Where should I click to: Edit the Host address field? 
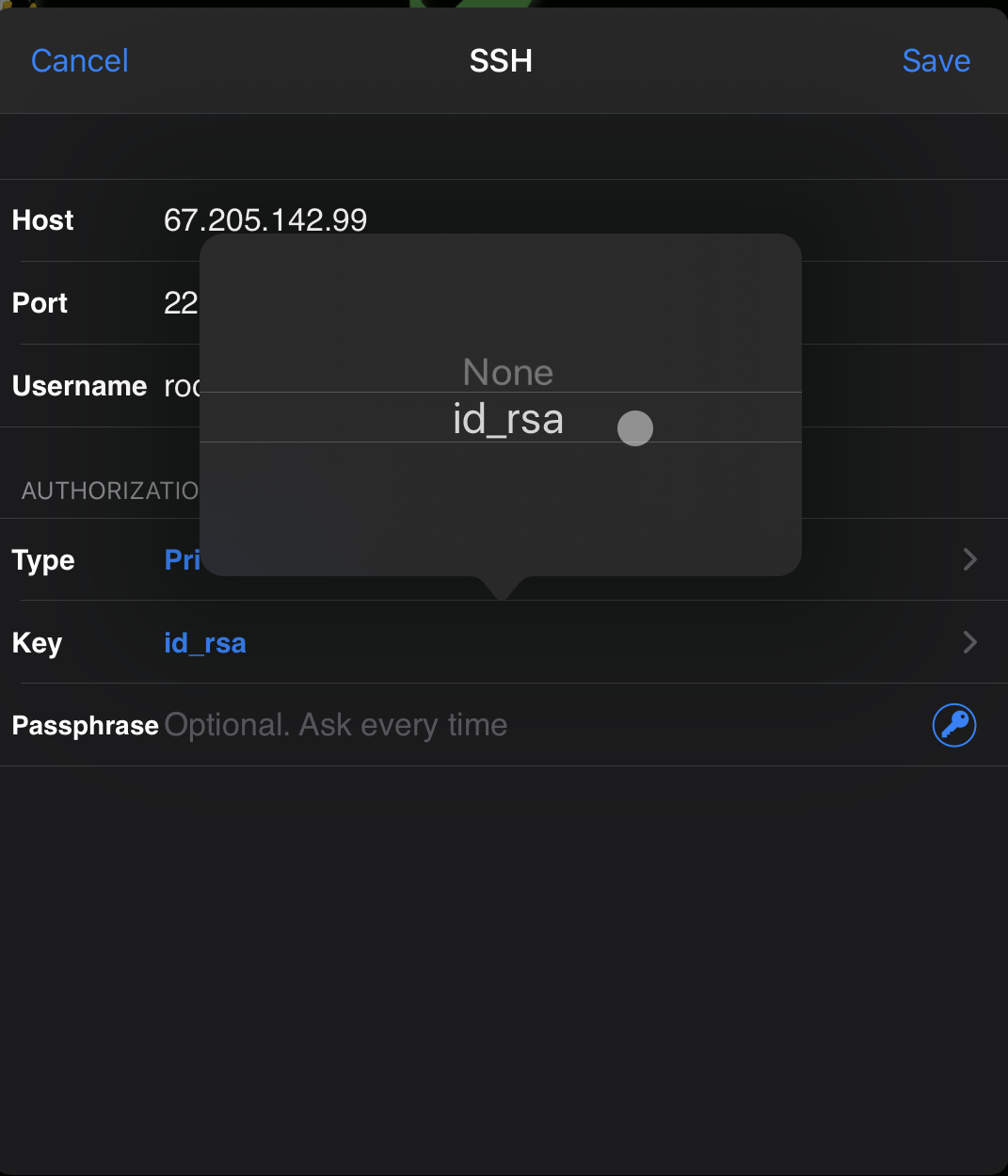[264, 219]
